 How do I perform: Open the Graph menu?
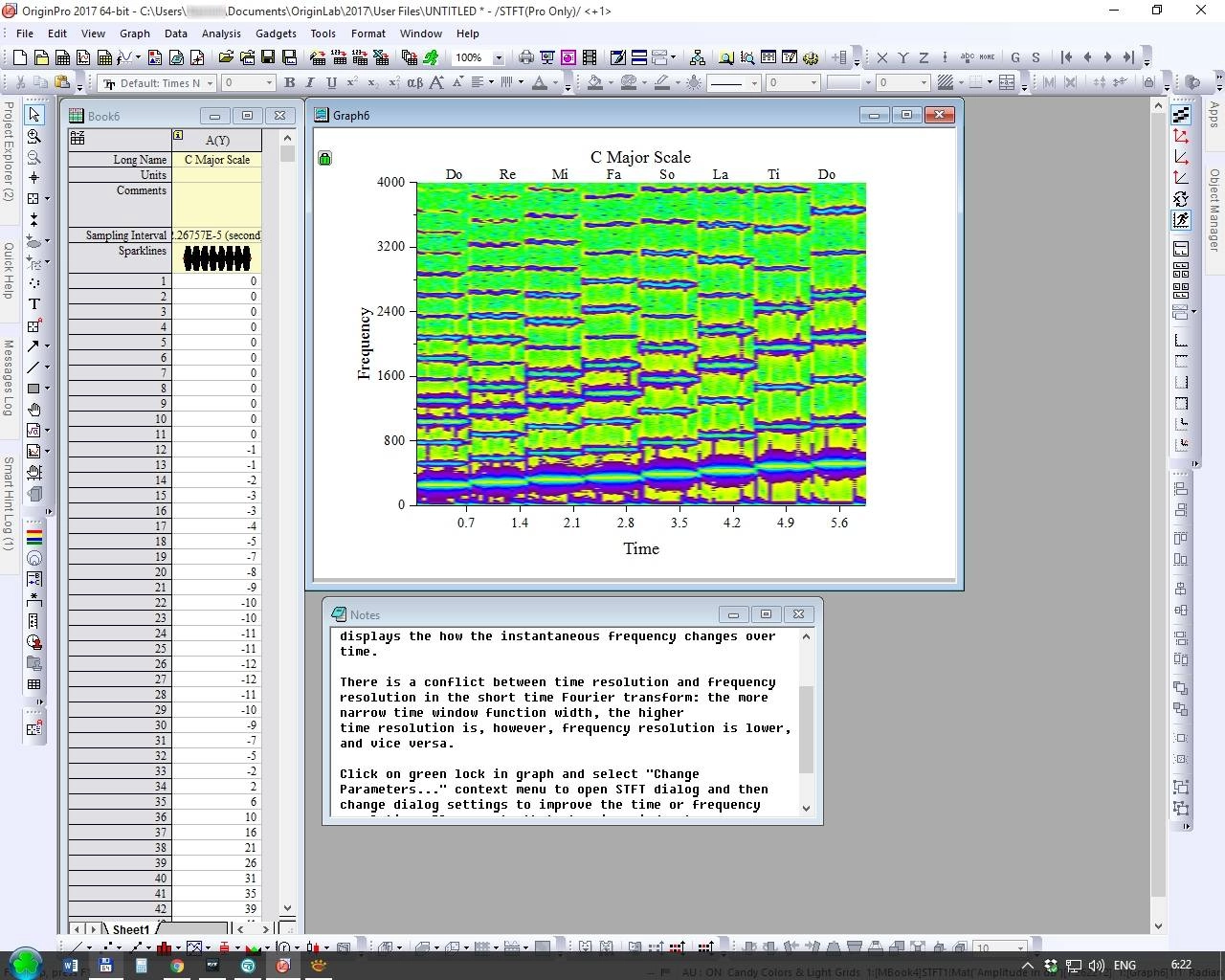(135, 33)
